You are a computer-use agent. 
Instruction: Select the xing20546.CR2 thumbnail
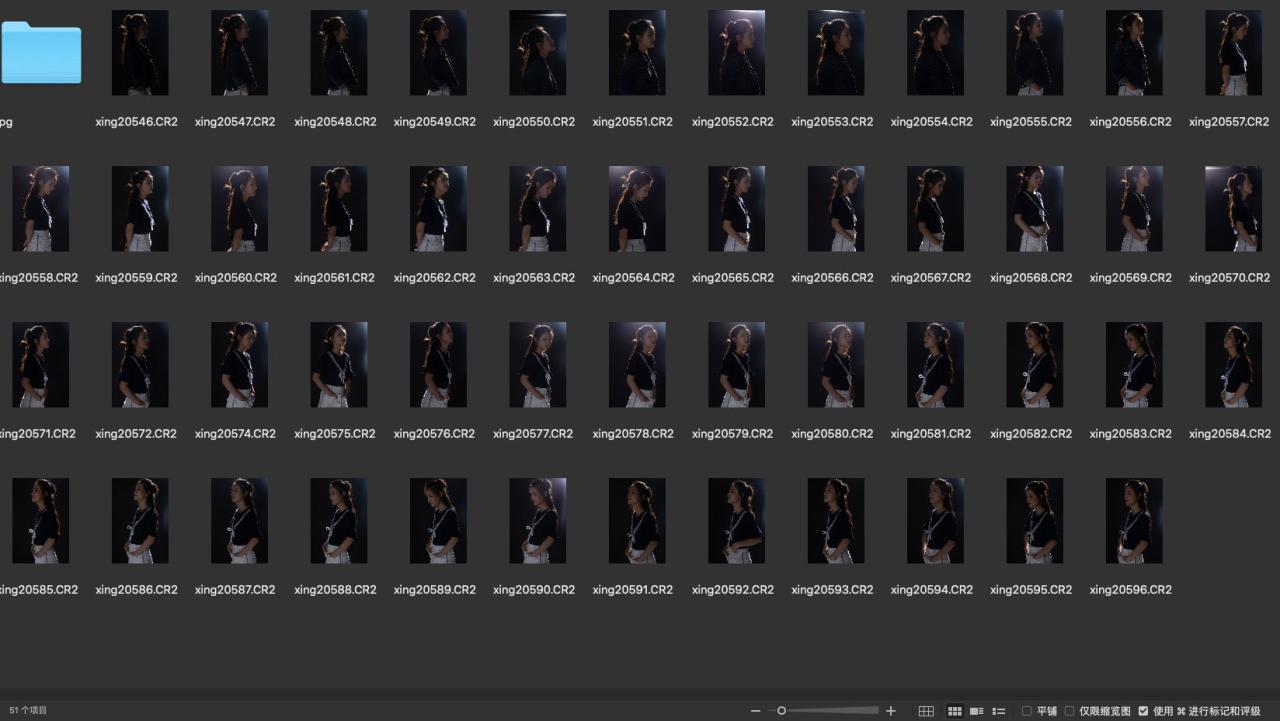(140, 53)
